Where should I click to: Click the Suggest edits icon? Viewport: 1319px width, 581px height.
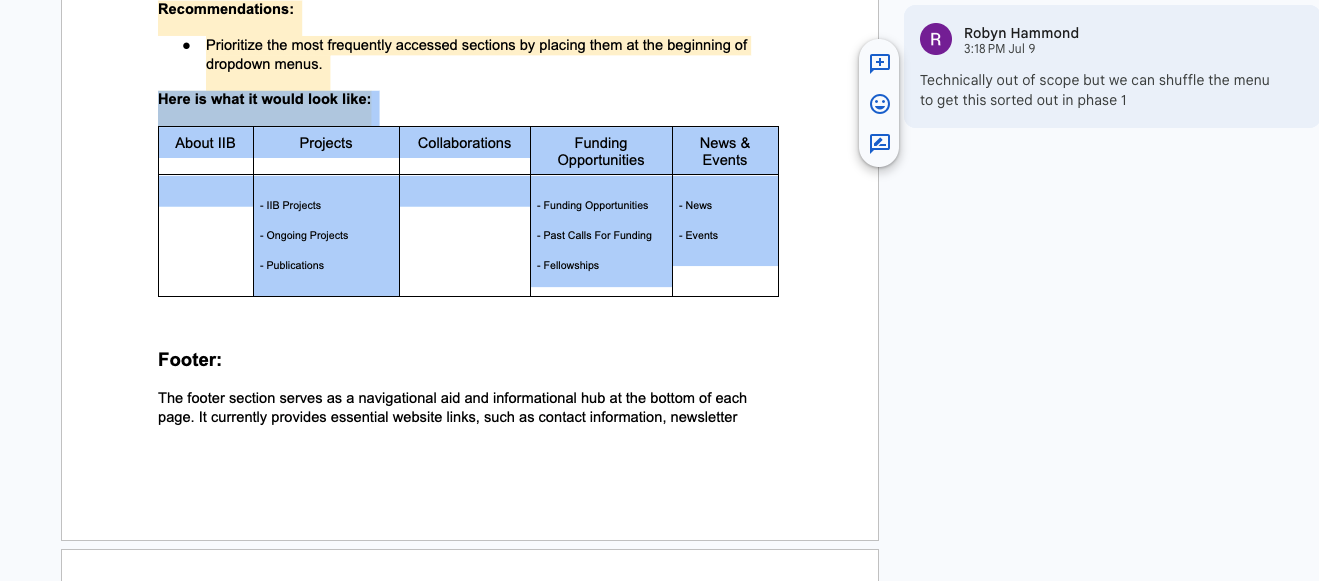click(x=879, y=143)
